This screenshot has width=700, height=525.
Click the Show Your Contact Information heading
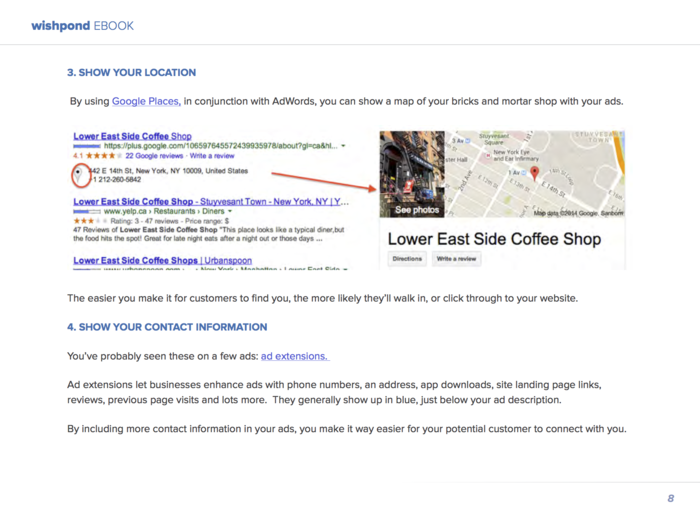coord(167,327)
